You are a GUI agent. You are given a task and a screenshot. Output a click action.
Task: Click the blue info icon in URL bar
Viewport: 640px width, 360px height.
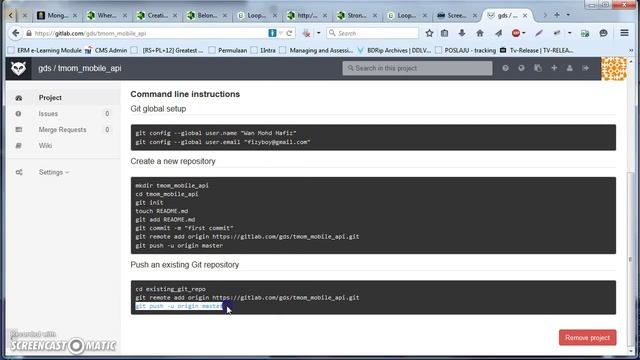pyautogui.click(x=272, y=33)
